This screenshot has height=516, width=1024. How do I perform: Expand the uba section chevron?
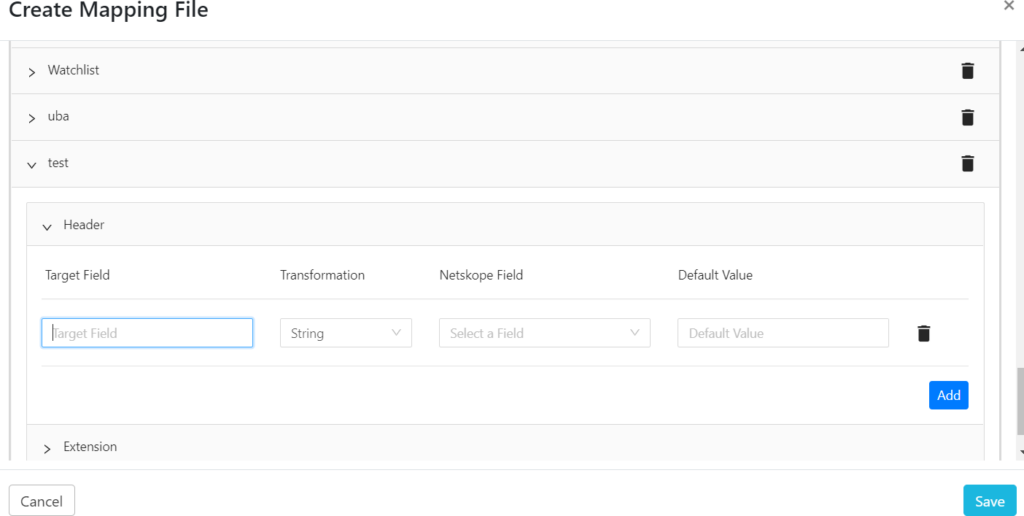coord(31,118)
